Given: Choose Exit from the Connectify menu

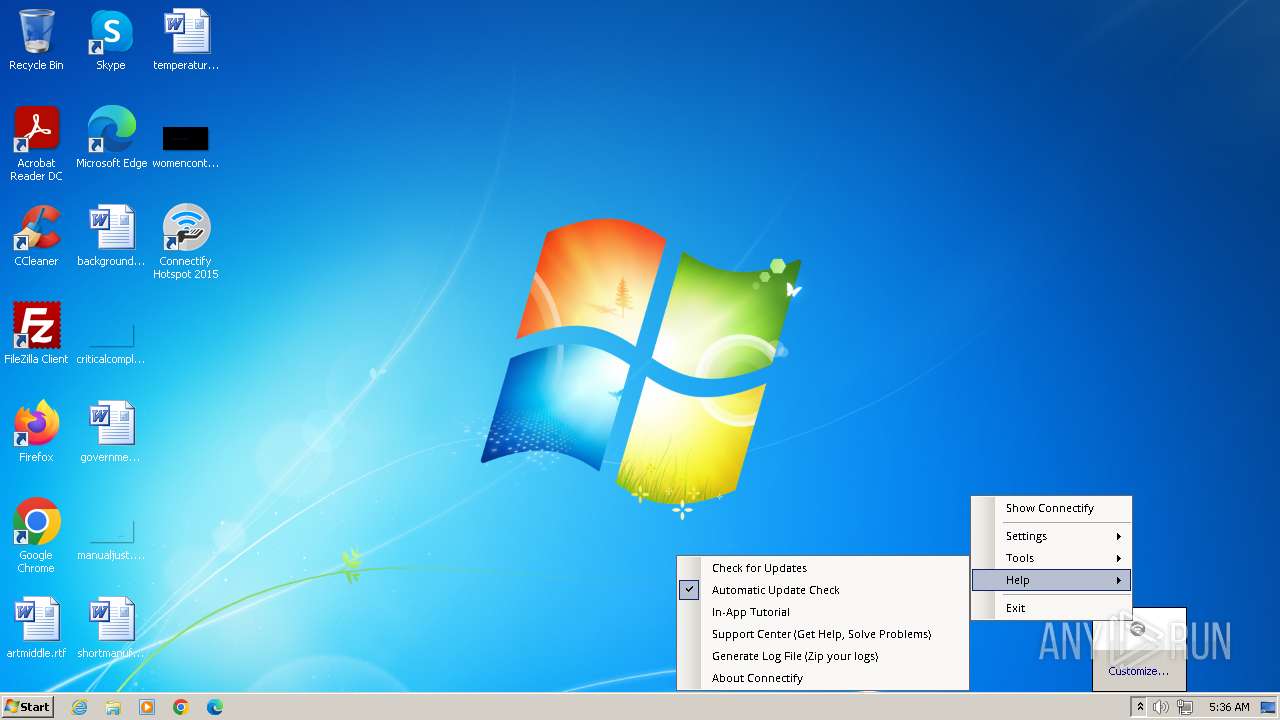Looking at the screenshot, I should point(1051,608).
